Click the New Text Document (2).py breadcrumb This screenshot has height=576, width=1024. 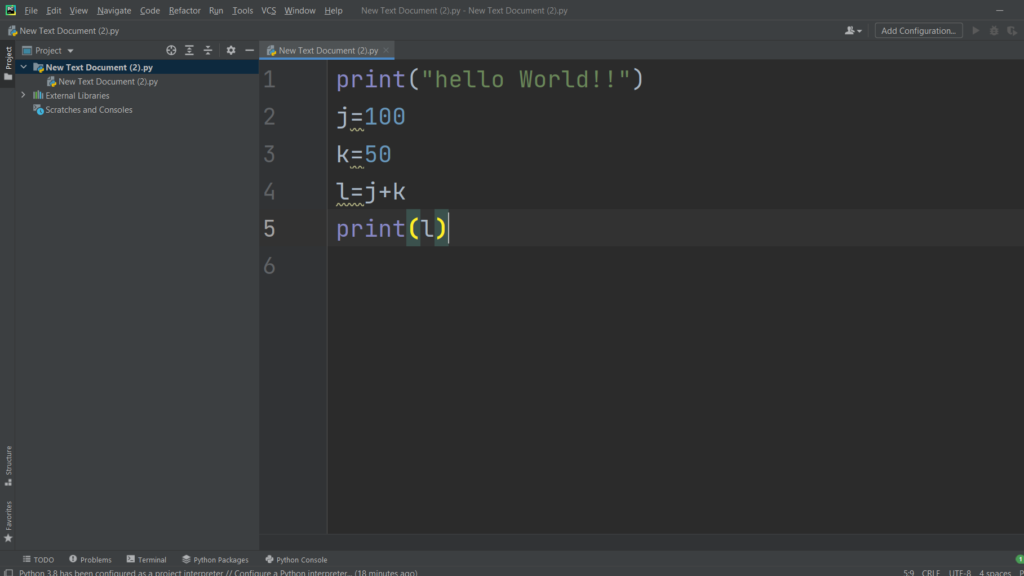pos(63,31)
